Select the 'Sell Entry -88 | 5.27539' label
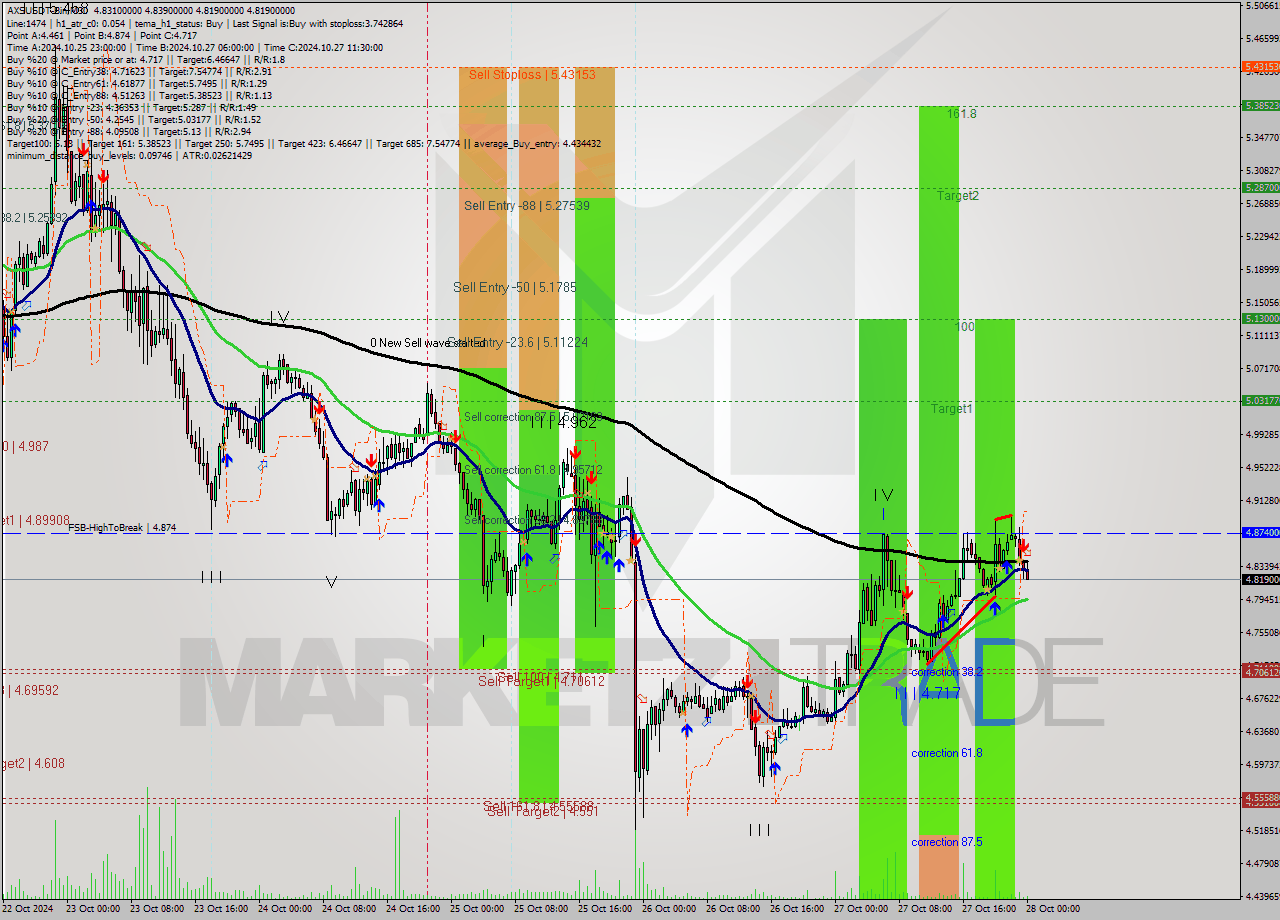Screen dimensions: 1280x920 527,206
